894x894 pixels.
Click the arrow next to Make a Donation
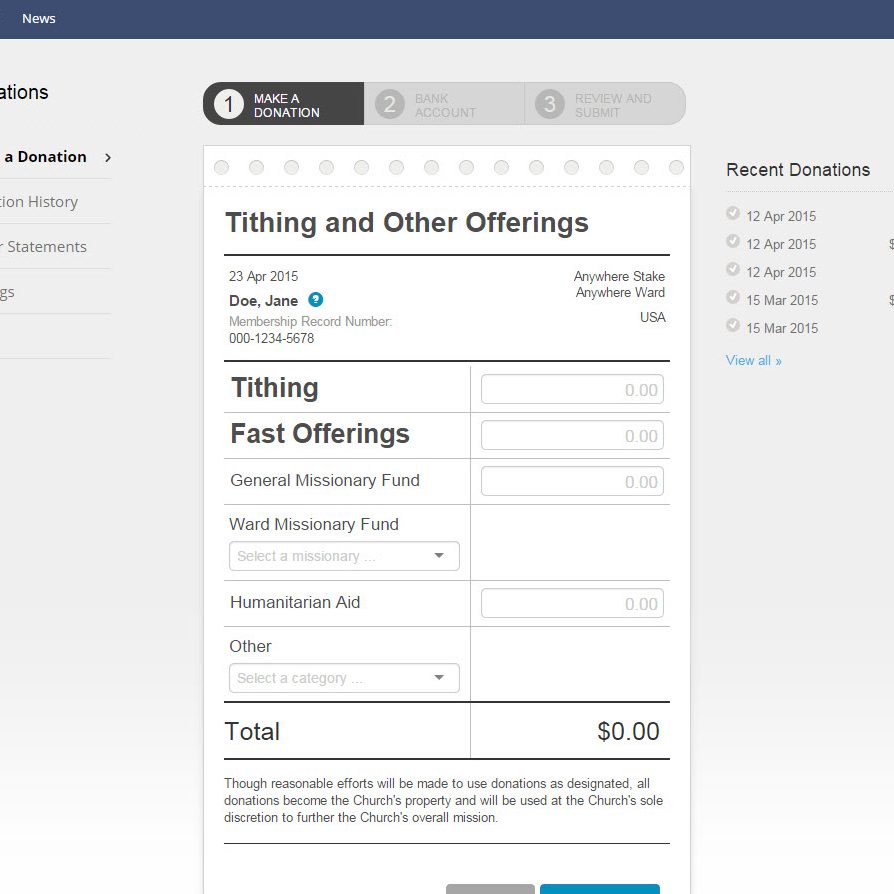(107, 157)
